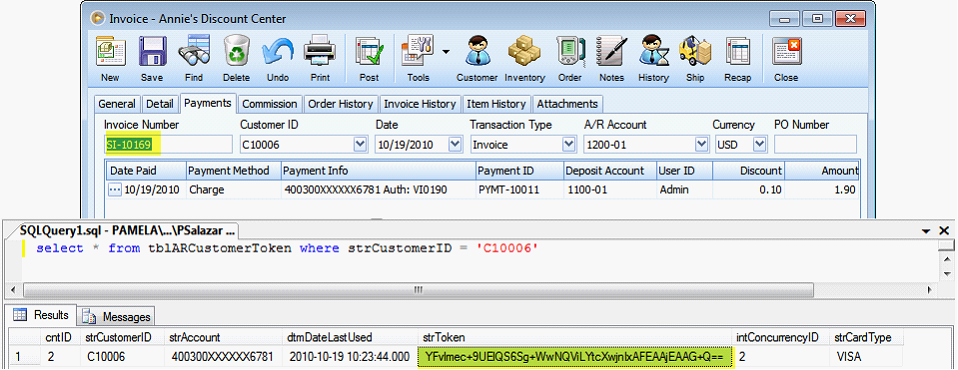Open the query tab list dropdown arrow
The height and width of the screenshot is (370, 958).
pos(927,231)
